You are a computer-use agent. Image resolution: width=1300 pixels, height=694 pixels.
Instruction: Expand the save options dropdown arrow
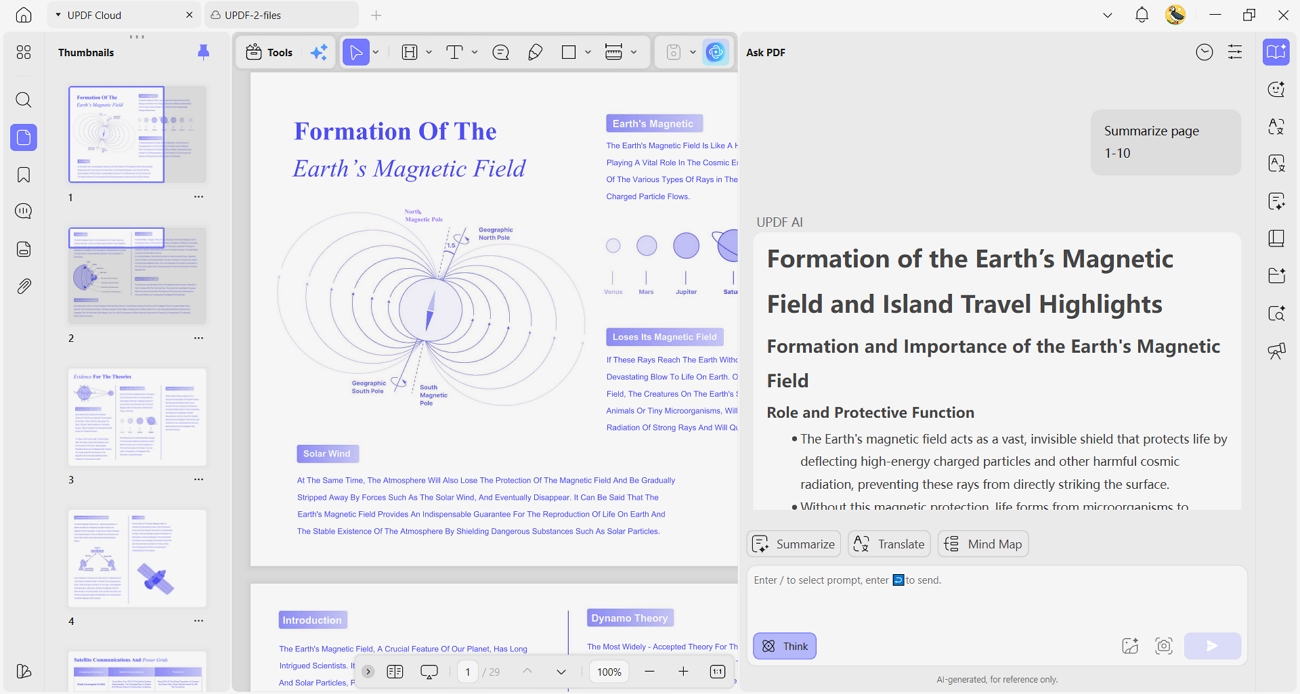[x=693, y=52]
